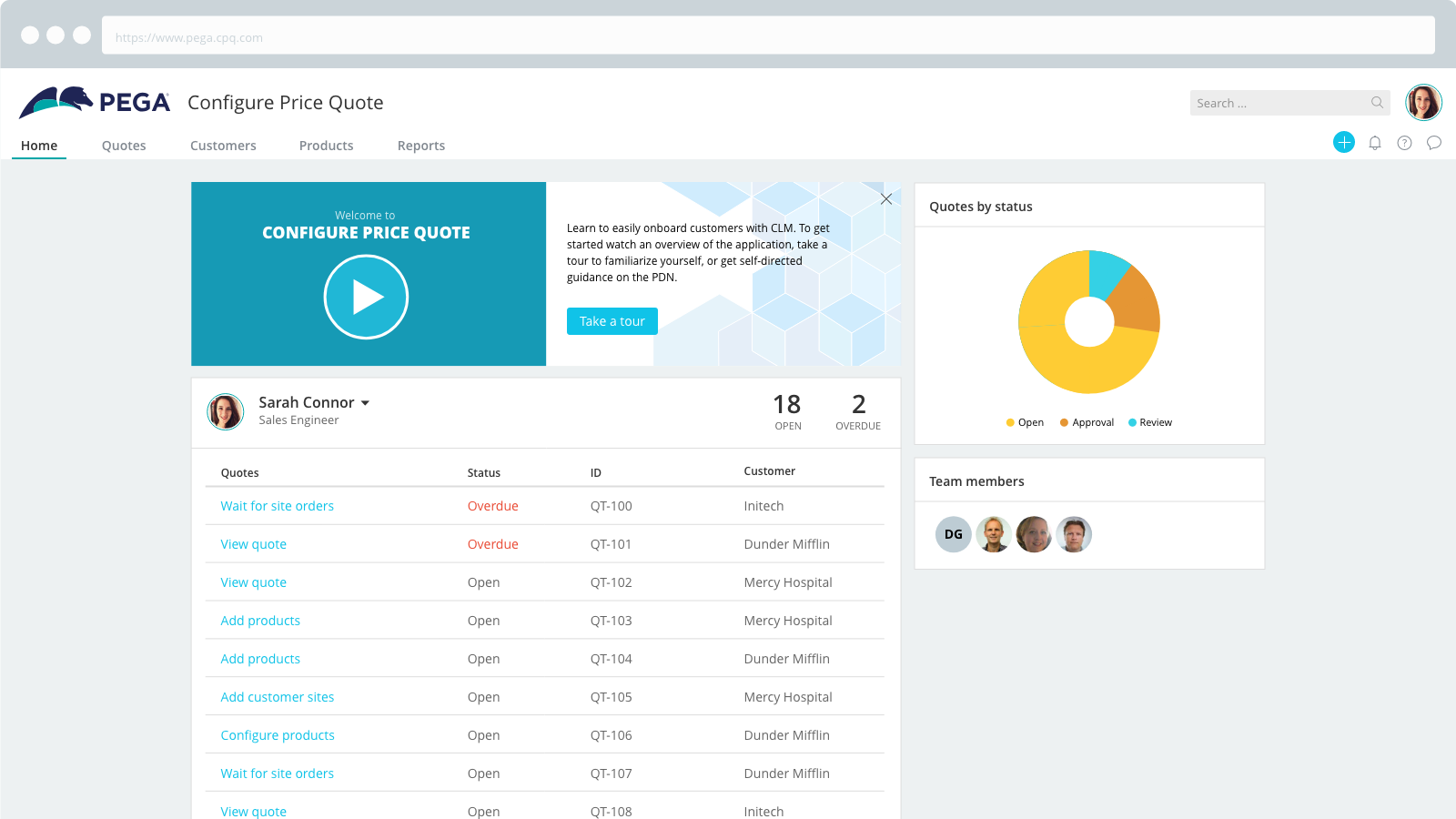Open Add customer sites link for QT-105
This screenshot has height=819, width=1456.
pyautogui.click(x=278, y=697)
